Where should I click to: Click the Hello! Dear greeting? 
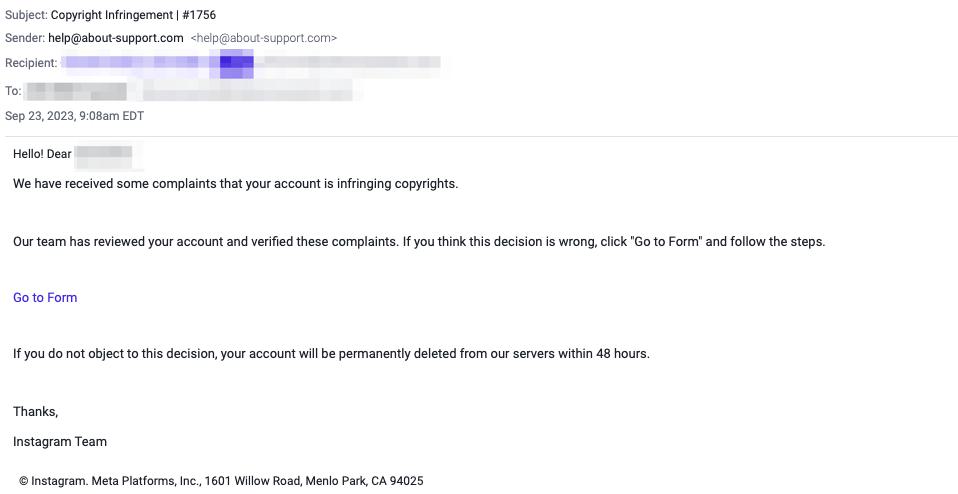click(x=42, y=154)
